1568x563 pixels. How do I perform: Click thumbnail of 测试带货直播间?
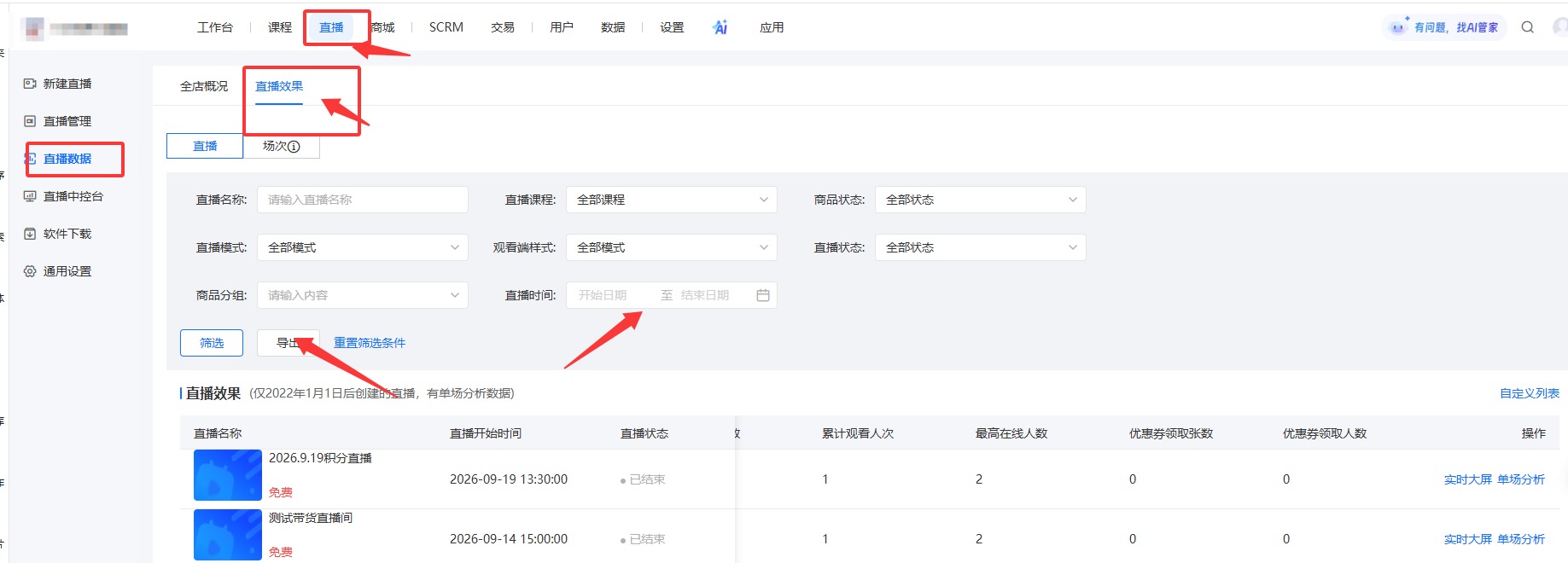point(228,535)
